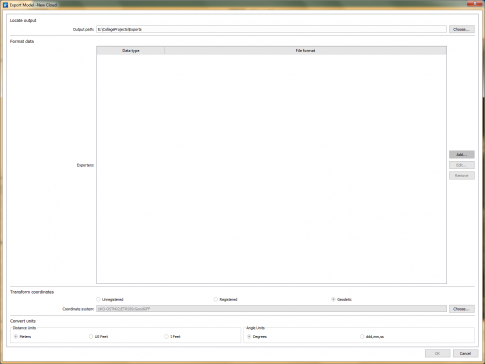Click the Remove exporter button
Screen dimensions: 485x364
click(462, 175)
